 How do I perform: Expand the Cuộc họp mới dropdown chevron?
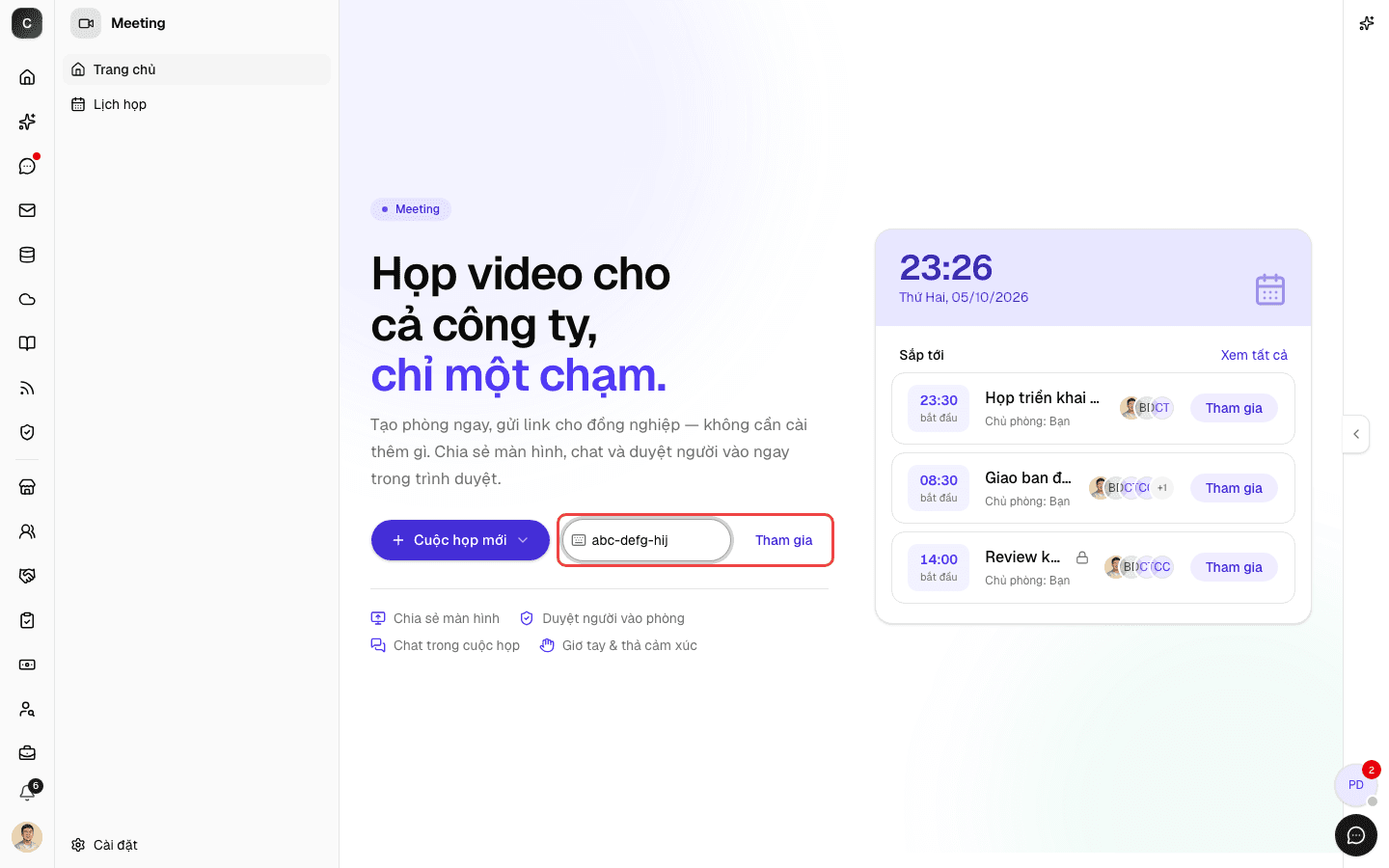[523, 540]
